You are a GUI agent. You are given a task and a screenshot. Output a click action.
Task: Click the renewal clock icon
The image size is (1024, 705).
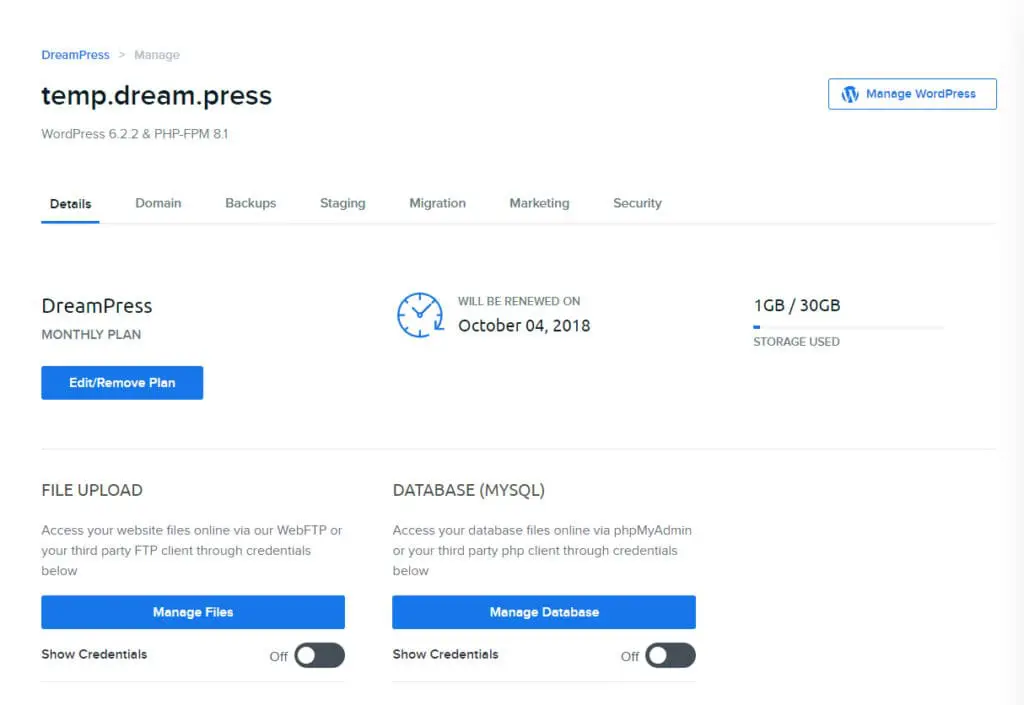(420, 315)
